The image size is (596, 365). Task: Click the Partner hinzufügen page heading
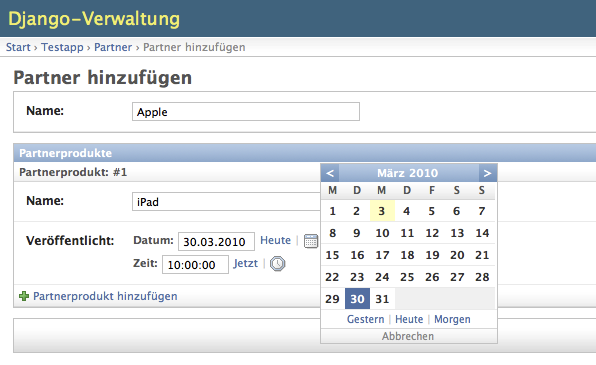pos(103,78)
